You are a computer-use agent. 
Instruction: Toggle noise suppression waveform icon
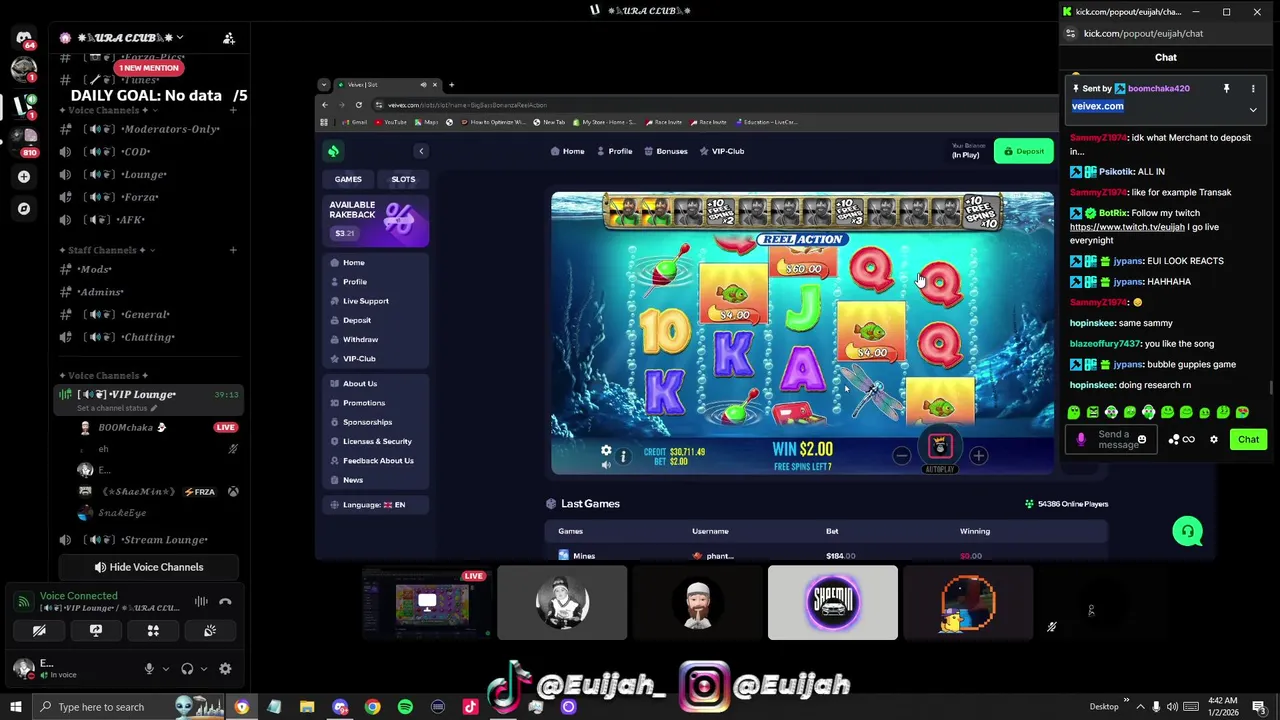point(201,601)
